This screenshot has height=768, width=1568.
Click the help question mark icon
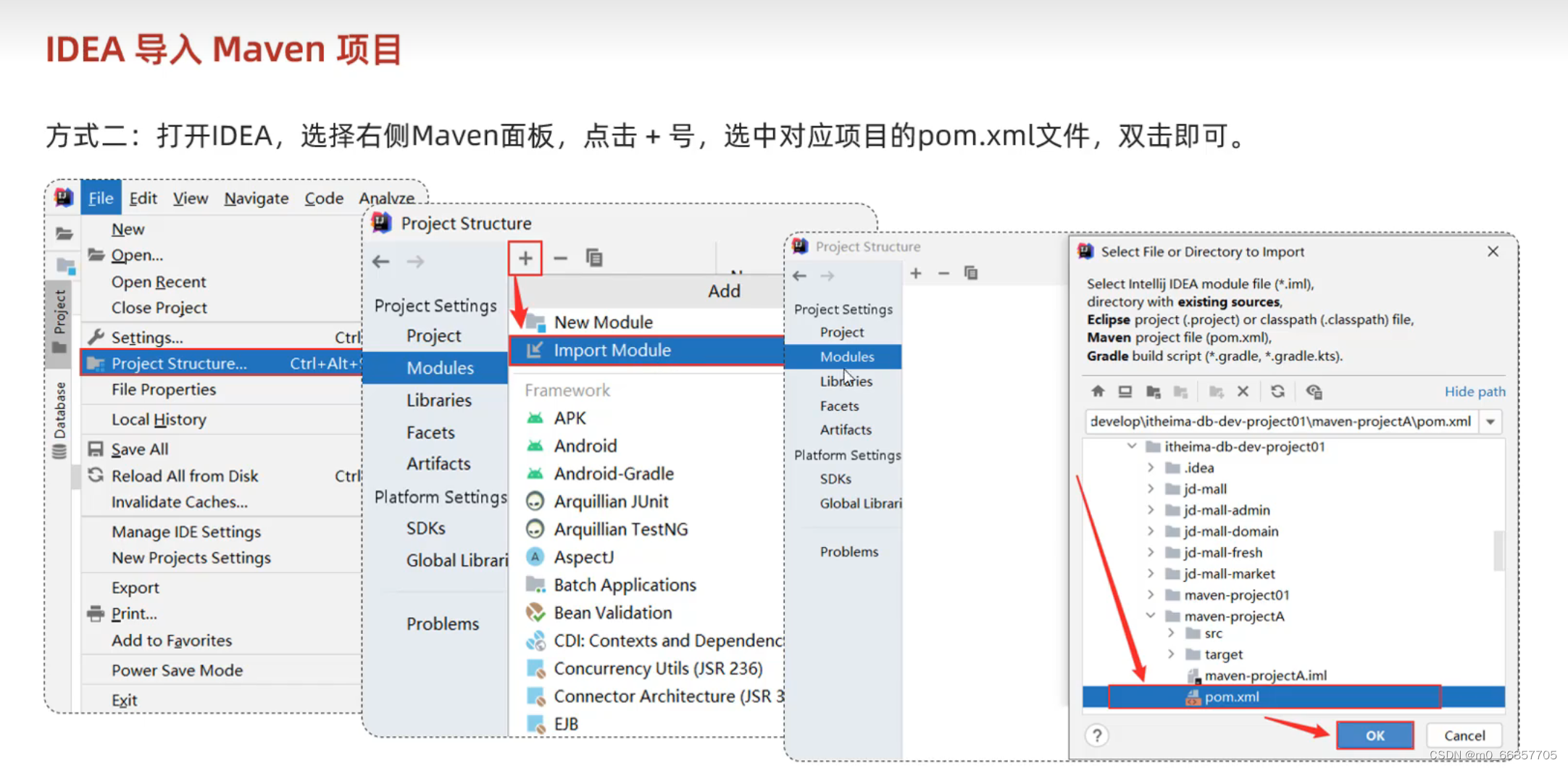click(x=1097, y=735)
